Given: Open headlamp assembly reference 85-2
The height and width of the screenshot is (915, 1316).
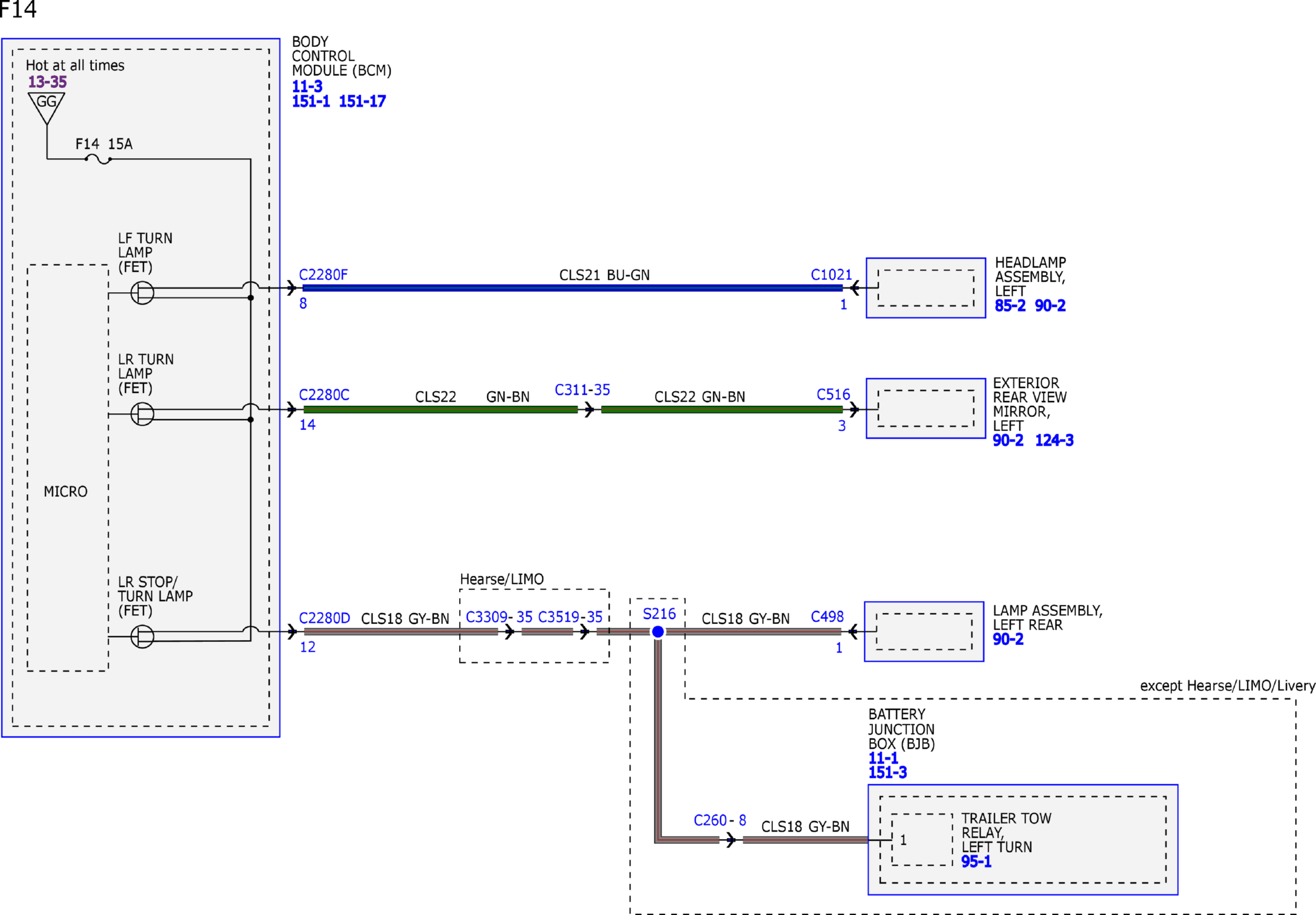Looking at the screenshot, I should 1010,305.
